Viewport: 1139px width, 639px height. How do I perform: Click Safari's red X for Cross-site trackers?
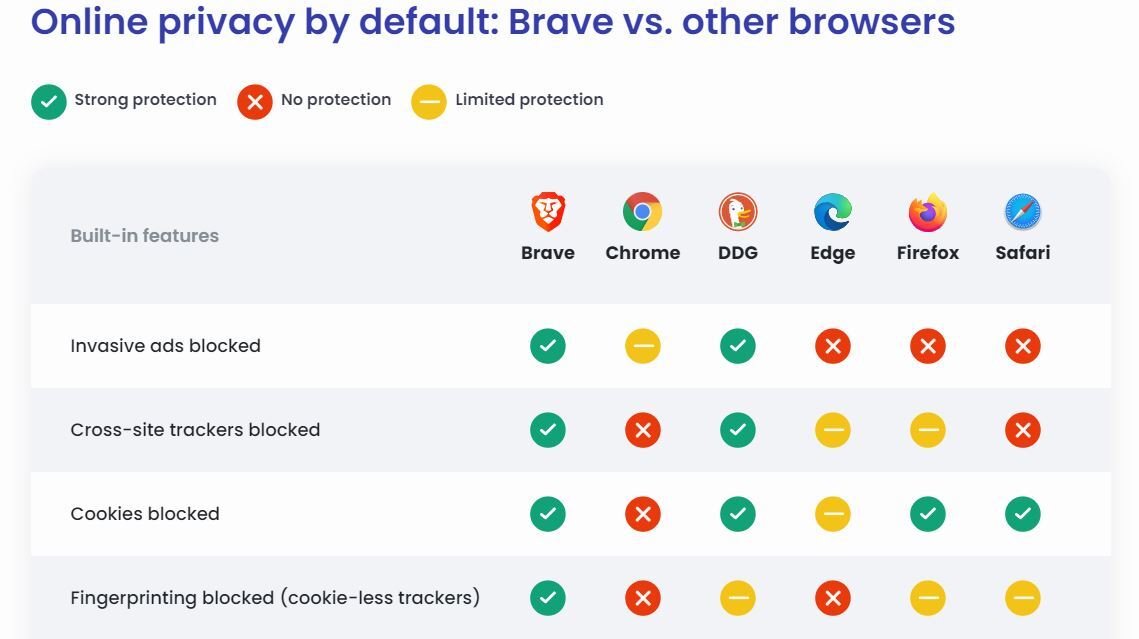[1022, 430]
